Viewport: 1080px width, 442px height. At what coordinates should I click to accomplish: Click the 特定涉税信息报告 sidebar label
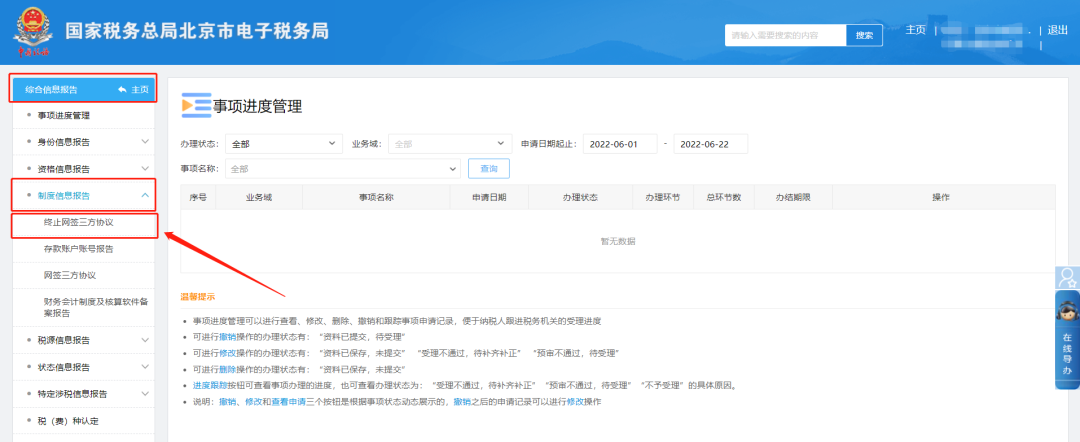tap(72, 394)
